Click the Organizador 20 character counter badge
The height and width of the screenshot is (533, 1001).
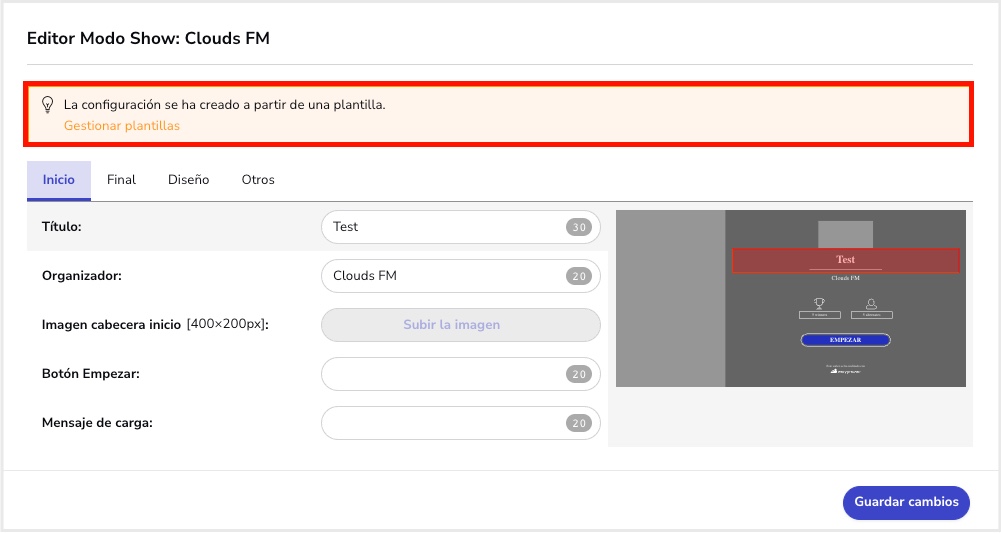point(579,276)
